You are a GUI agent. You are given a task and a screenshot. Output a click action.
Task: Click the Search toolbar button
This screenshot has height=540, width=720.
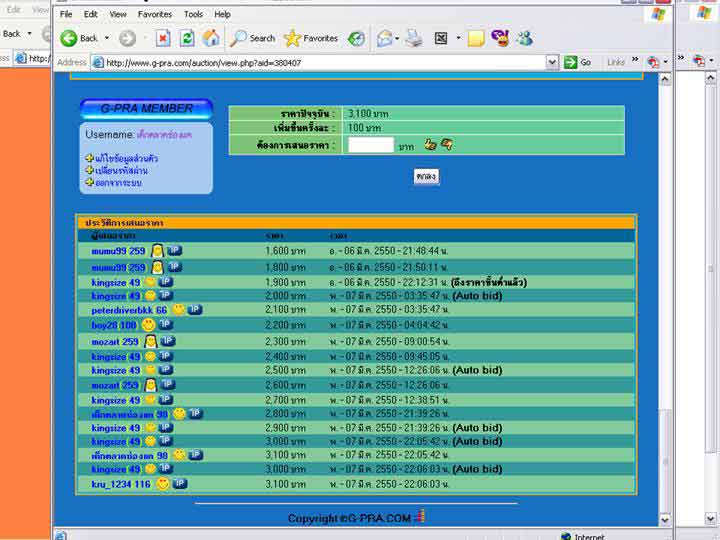[253, 38]
